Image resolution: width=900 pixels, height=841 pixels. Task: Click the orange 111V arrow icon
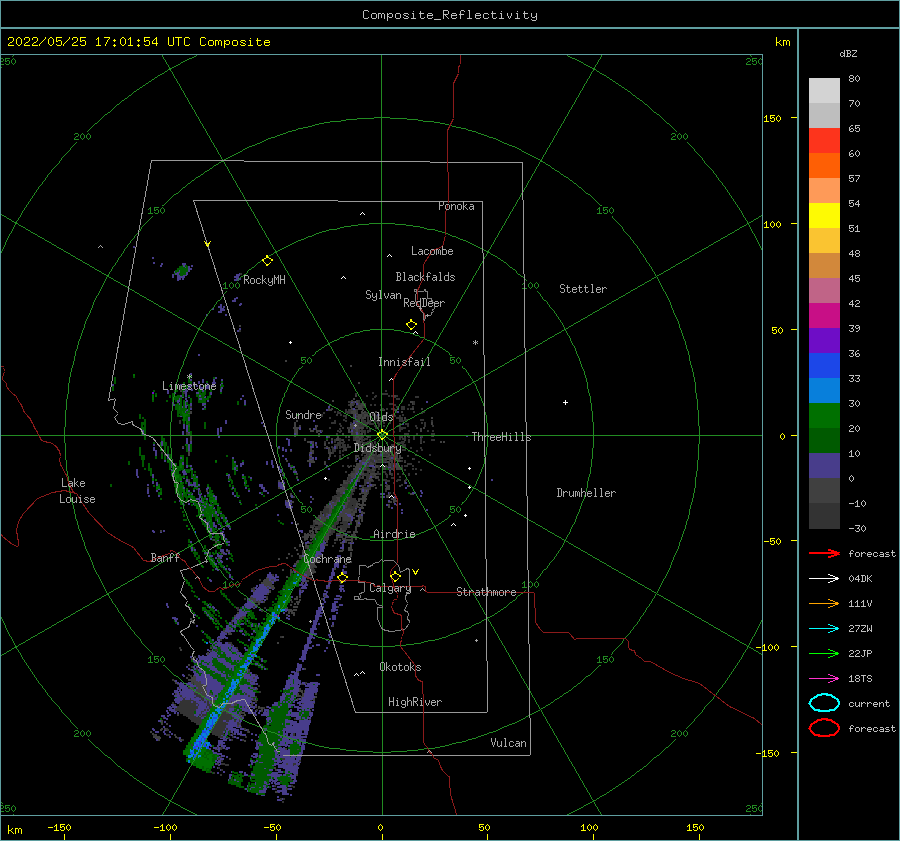pos(824,603)
